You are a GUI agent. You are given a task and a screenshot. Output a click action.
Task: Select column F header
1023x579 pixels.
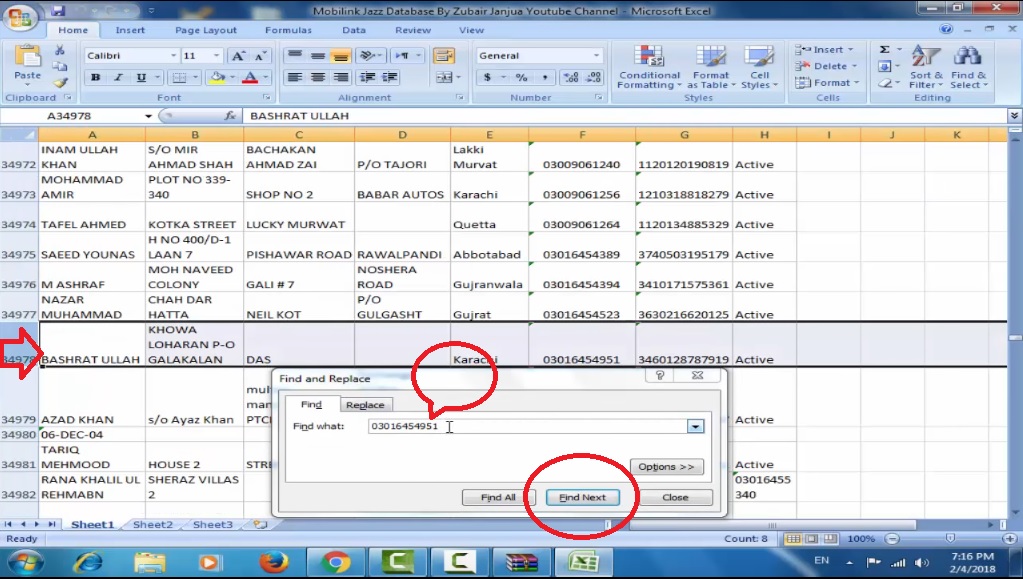[582, 134]
